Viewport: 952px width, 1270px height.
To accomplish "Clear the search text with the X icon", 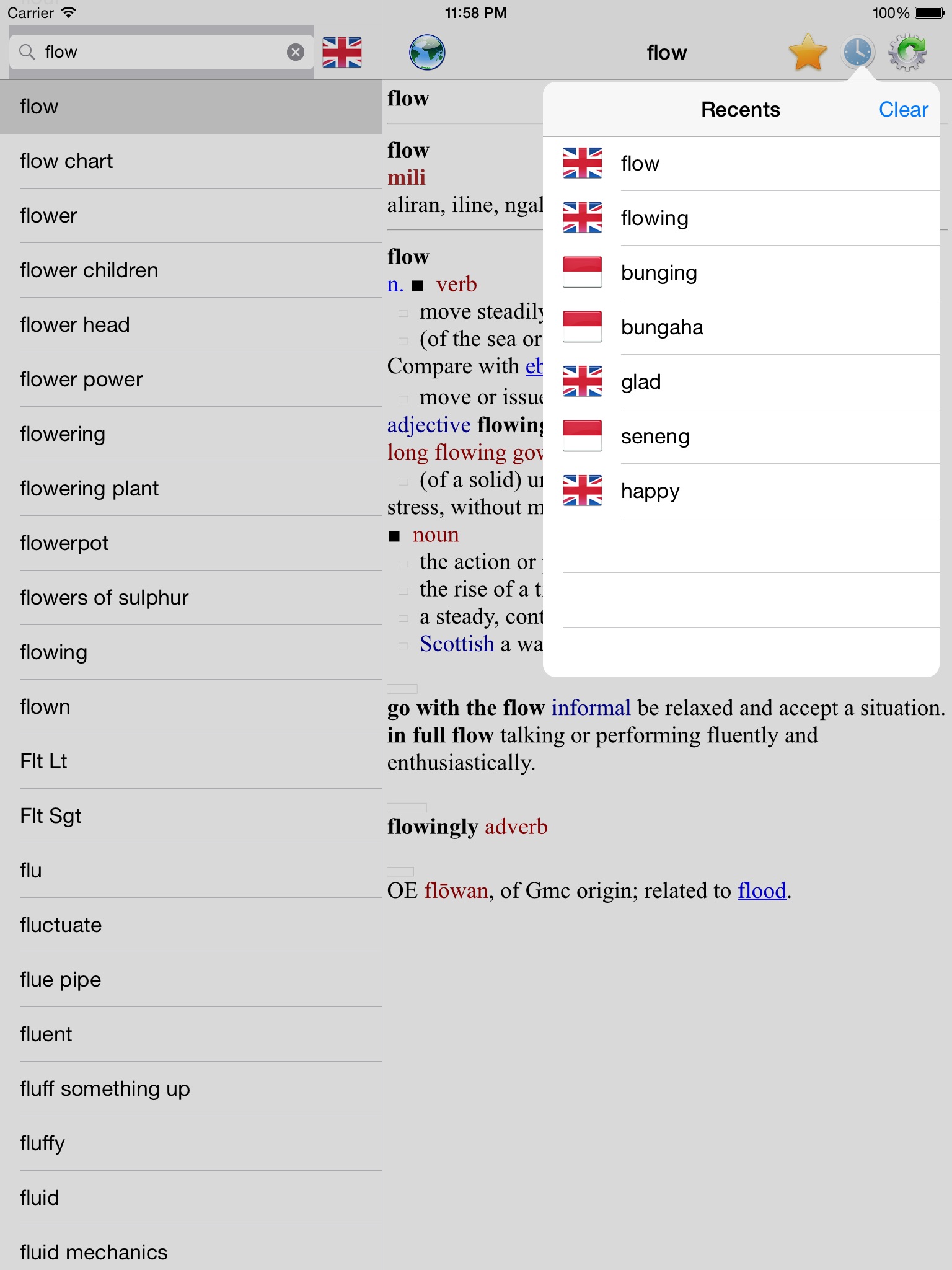I will pyautogui.click(x=296, y=52).
